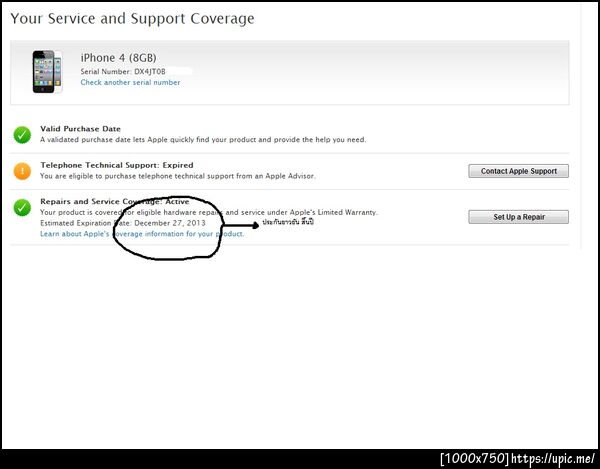Click the Contact Apple Support button
The height and width of the screenshot is (469, 600).
click(x=518, y=171)
